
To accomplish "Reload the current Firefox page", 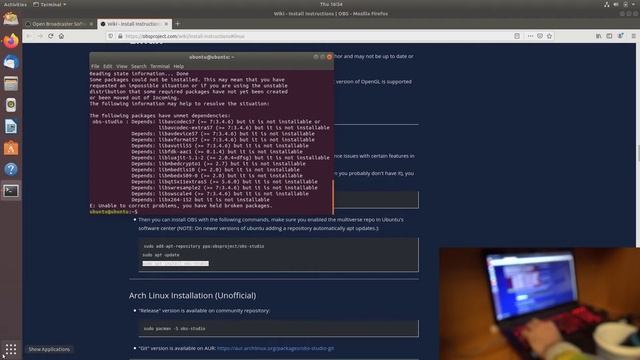I will 51,36.
